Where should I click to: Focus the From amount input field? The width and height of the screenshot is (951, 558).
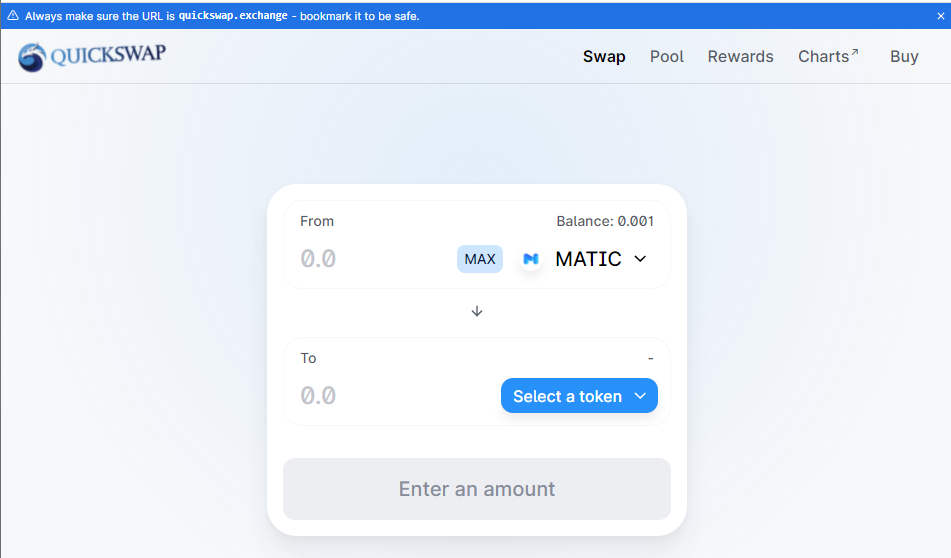370,259
